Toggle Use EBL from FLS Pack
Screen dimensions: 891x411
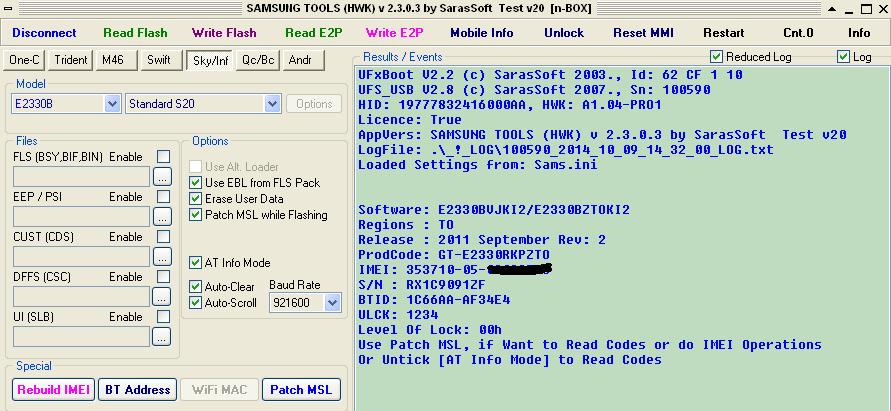tap(195, 182)
